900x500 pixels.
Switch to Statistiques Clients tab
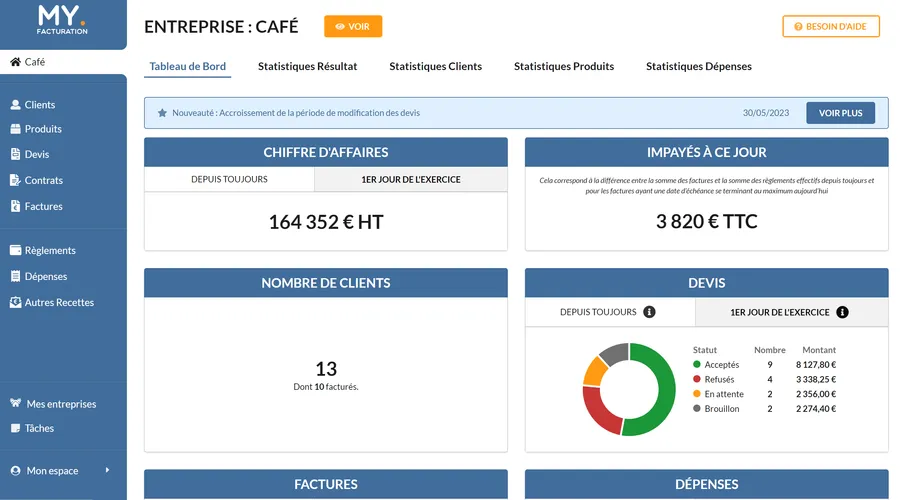point(435,67)
